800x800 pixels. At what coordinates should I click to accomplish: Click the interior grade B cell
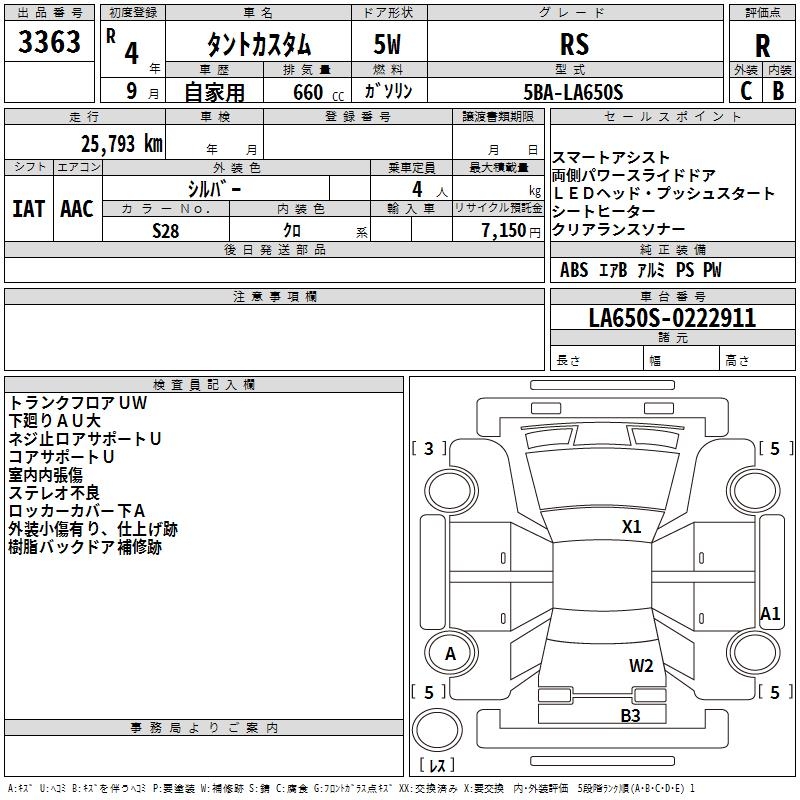(x=778, y=90)
